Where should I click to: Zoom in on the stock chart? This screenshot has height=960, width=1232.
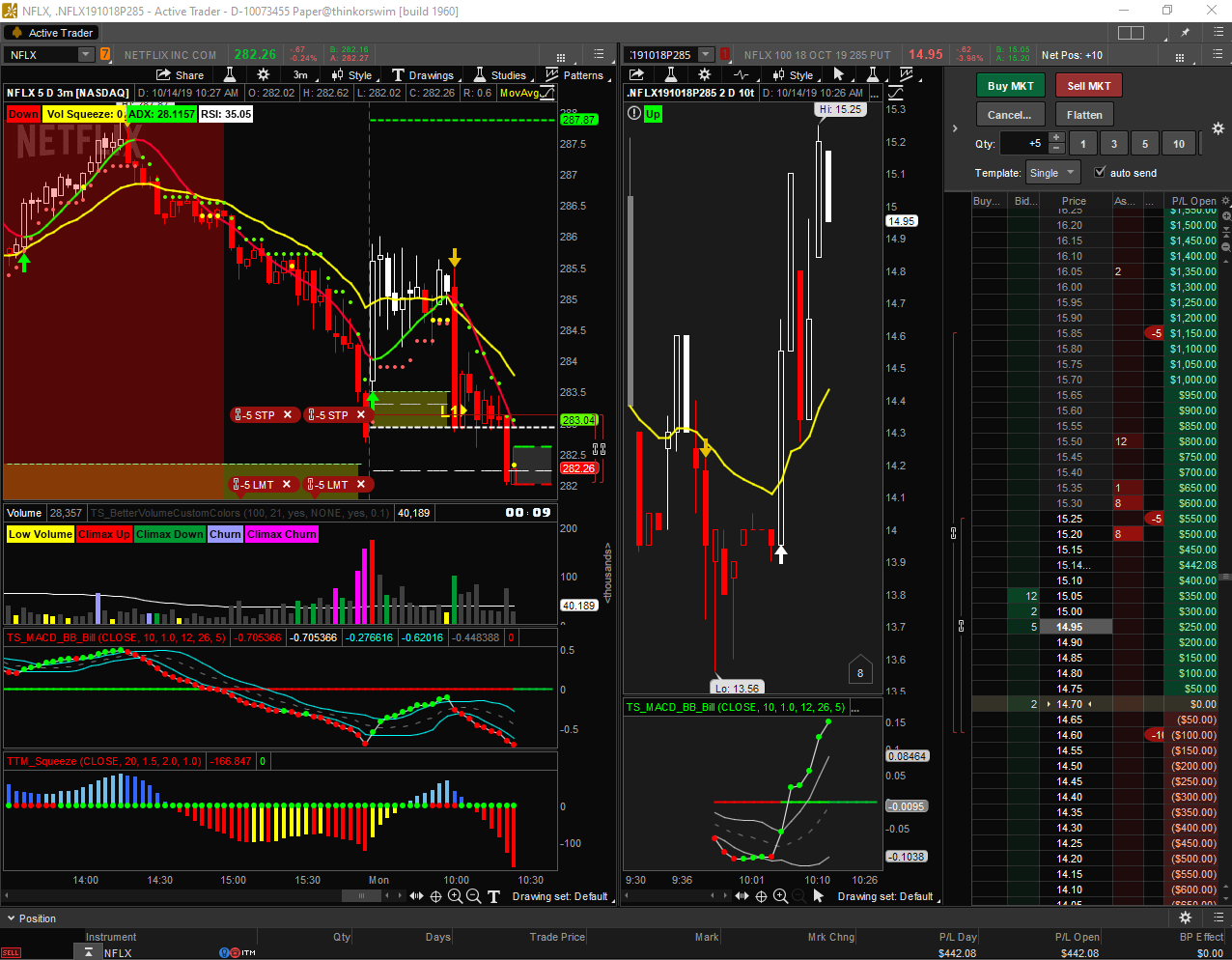[455, 896]
